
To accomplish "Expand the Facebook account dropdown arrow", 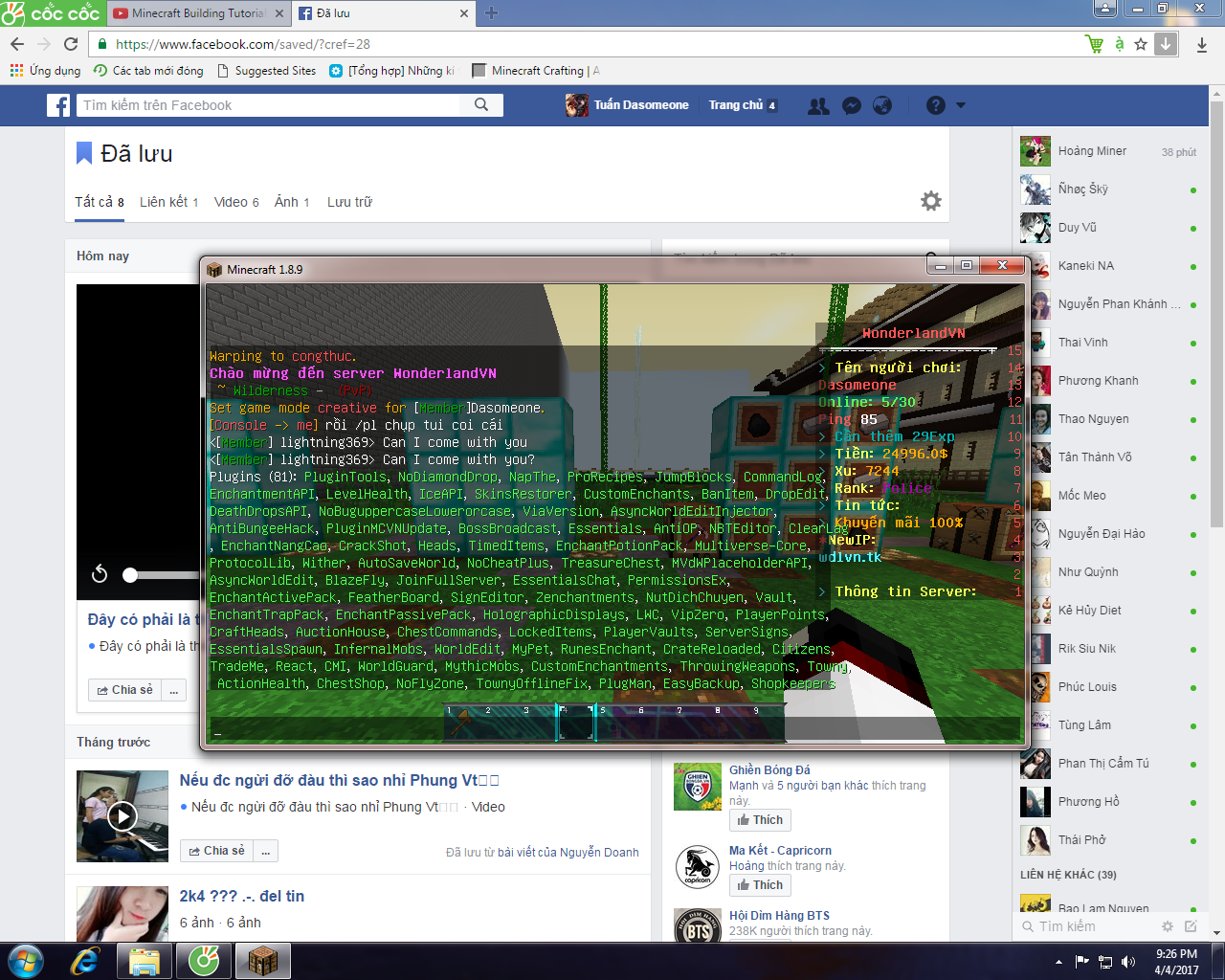I will click(961, 105).
